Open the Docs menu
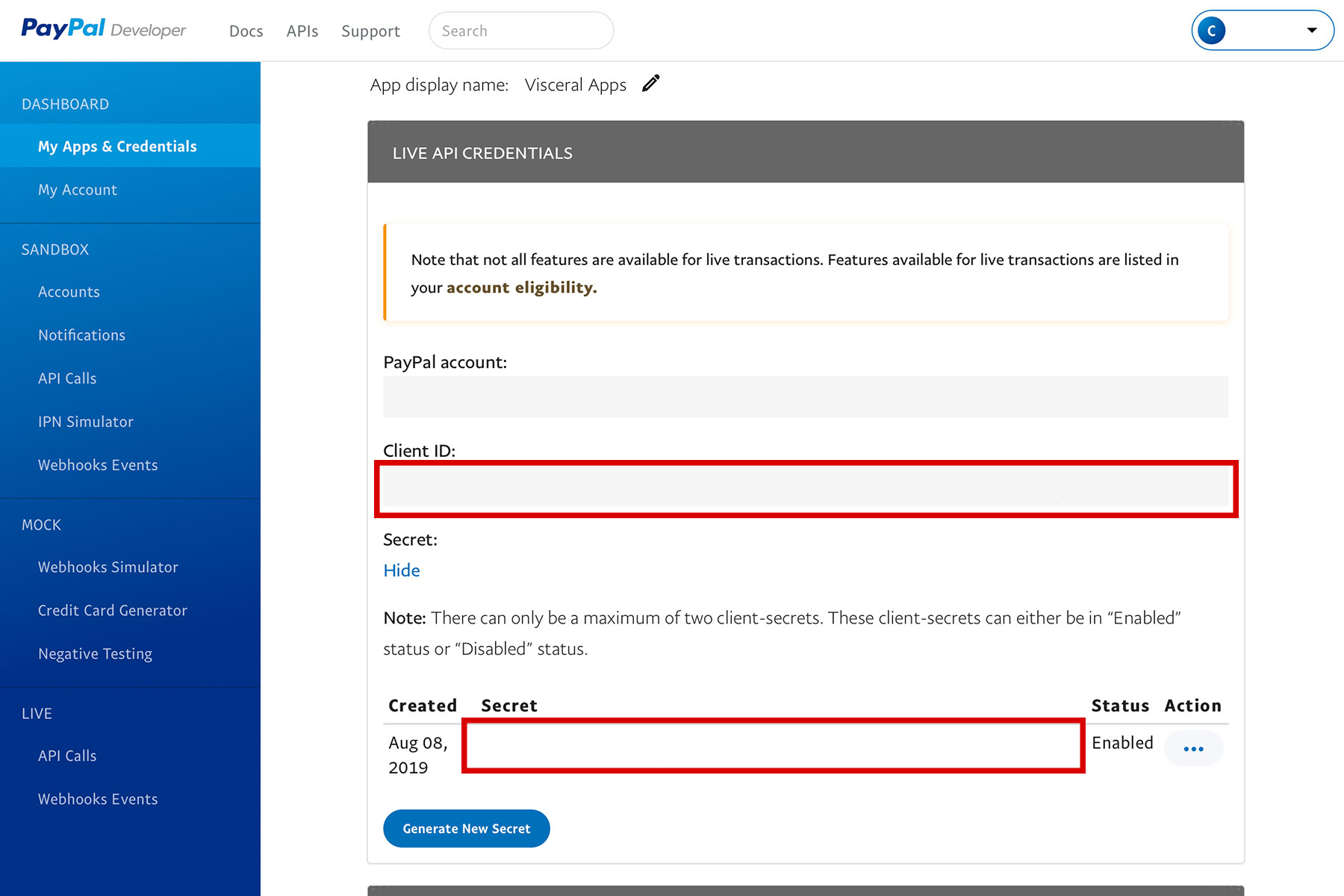The image size is (1344, 896). click(246, 31)
